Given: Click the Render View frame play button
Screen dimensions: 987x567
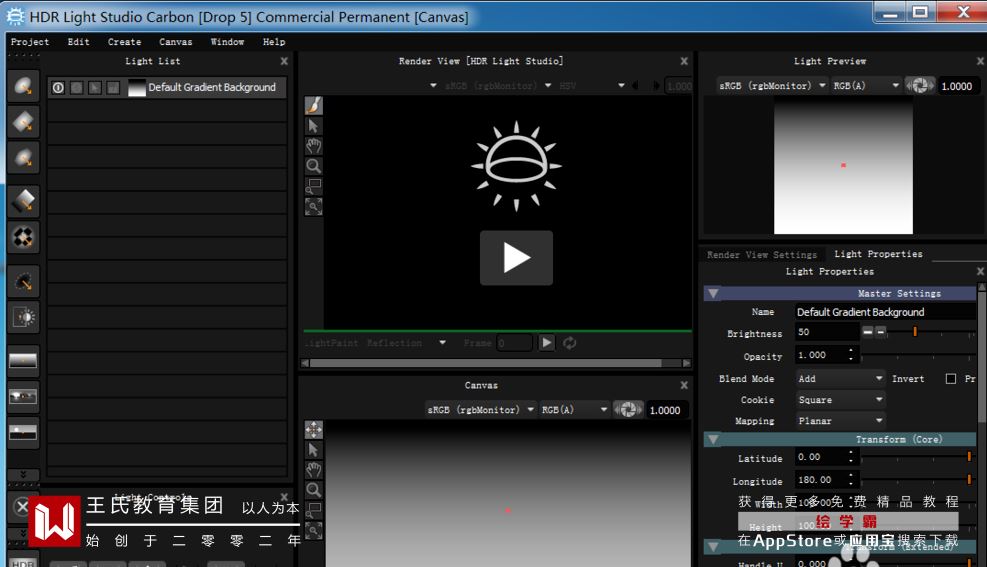Looking at the screenshot, I should 546,343.
